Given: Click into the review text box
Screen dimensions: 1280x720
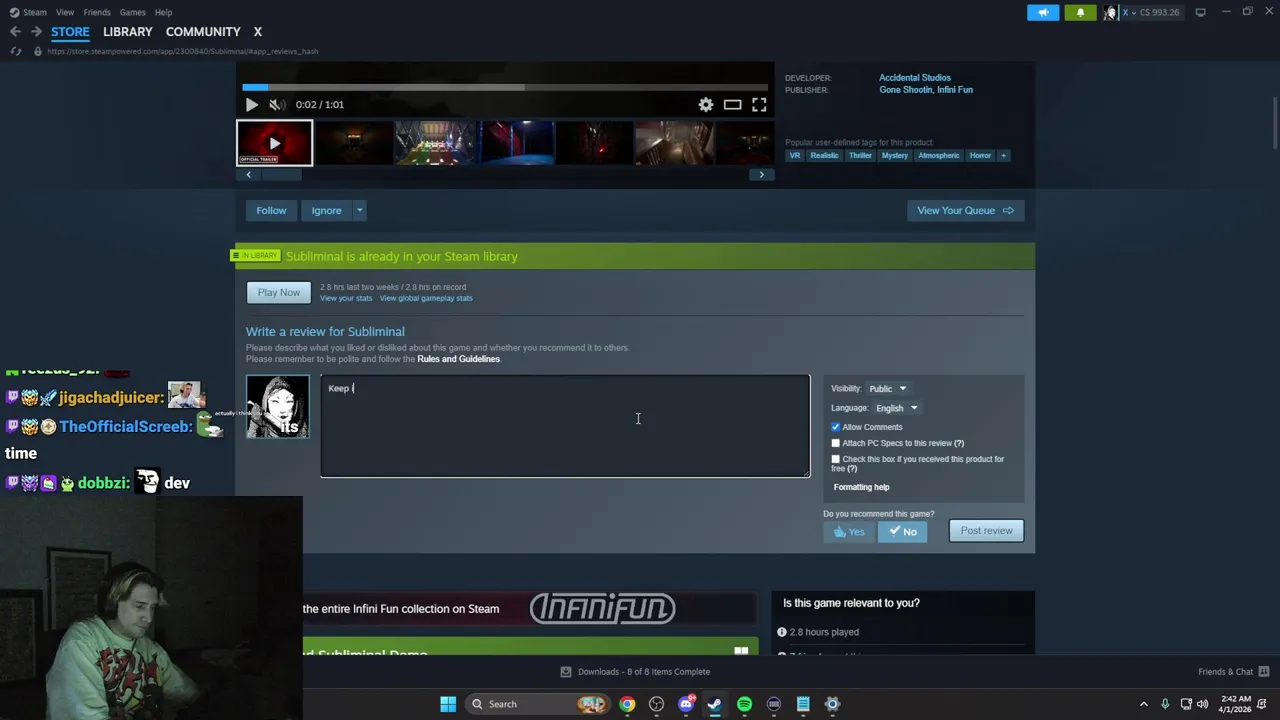Looking at the screenshot, I should pos(565,426).
